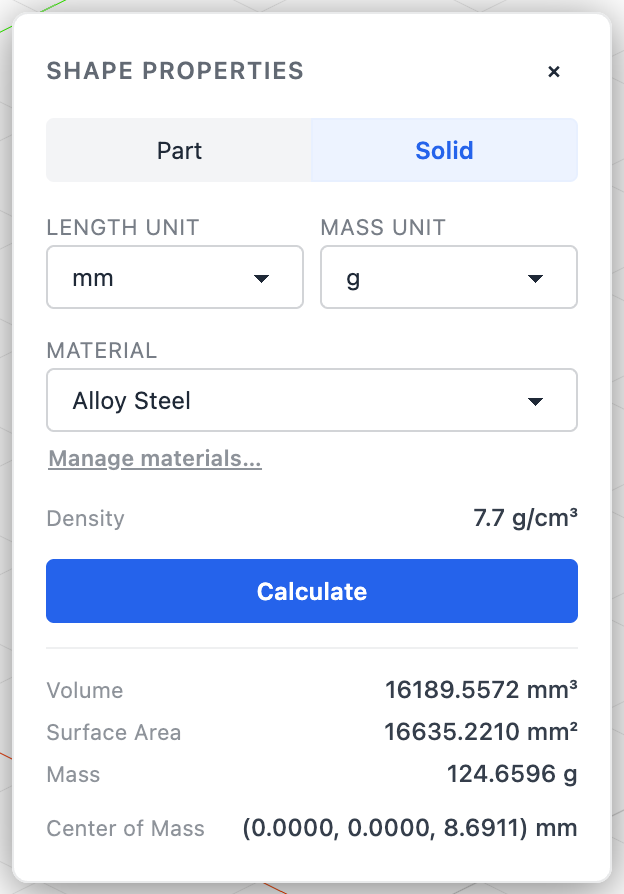The width and height of the screenshot is (624, 894).
Task: Close the Shape Properties panel
Action: [553, 72]
